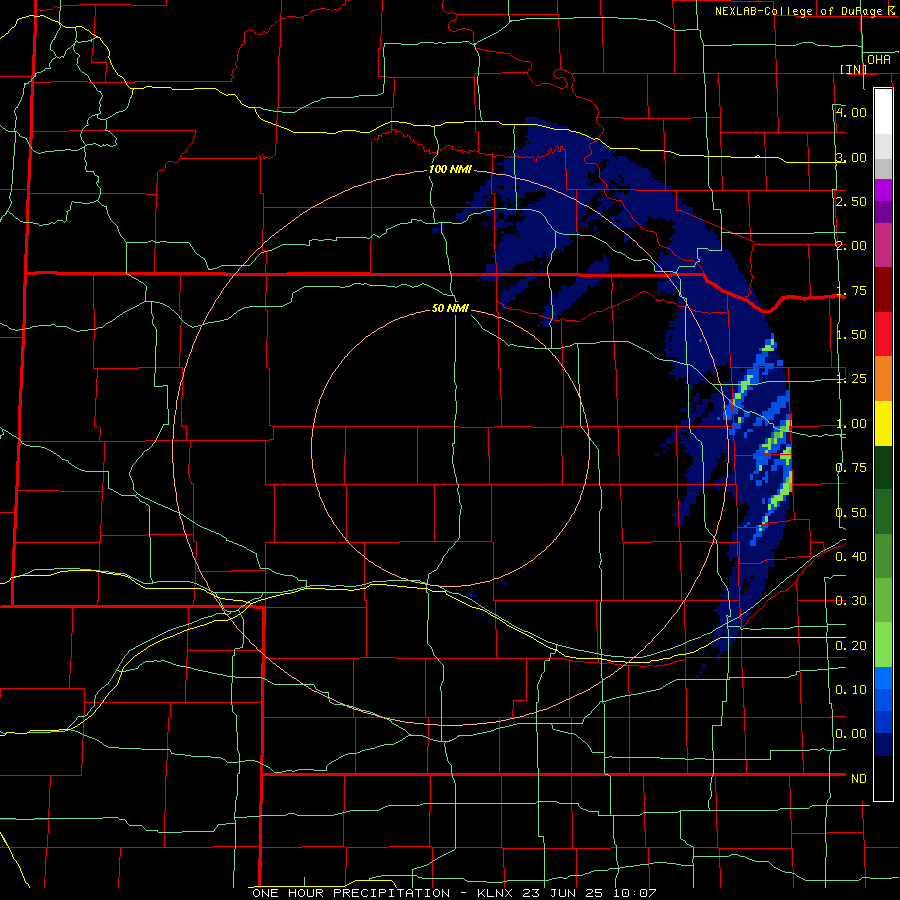Click the KLNX radar site identifier

coord(495,893)
